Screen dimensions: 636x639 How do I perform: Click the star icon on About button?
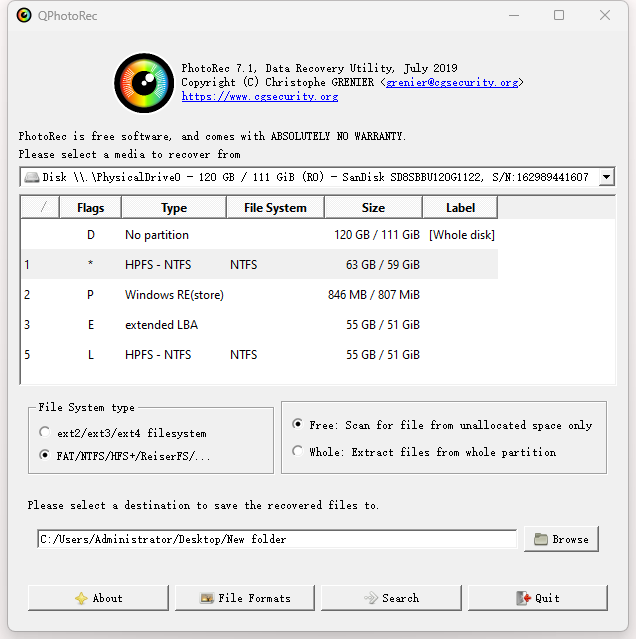coord(81,598)
